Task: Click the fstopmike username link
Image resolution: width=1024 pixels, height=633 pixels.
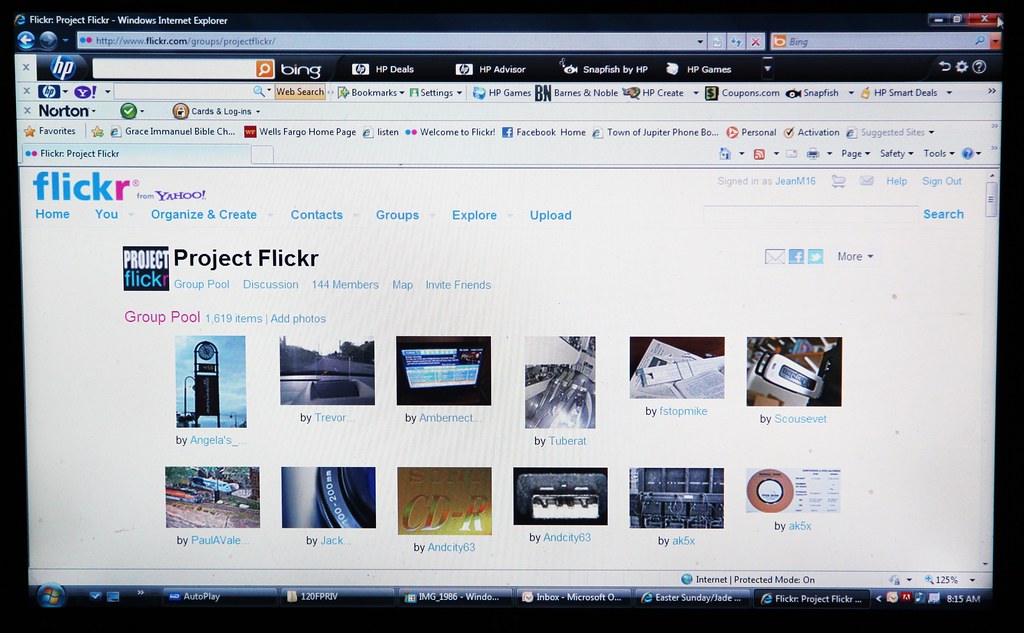Action: tap(683, 411)
